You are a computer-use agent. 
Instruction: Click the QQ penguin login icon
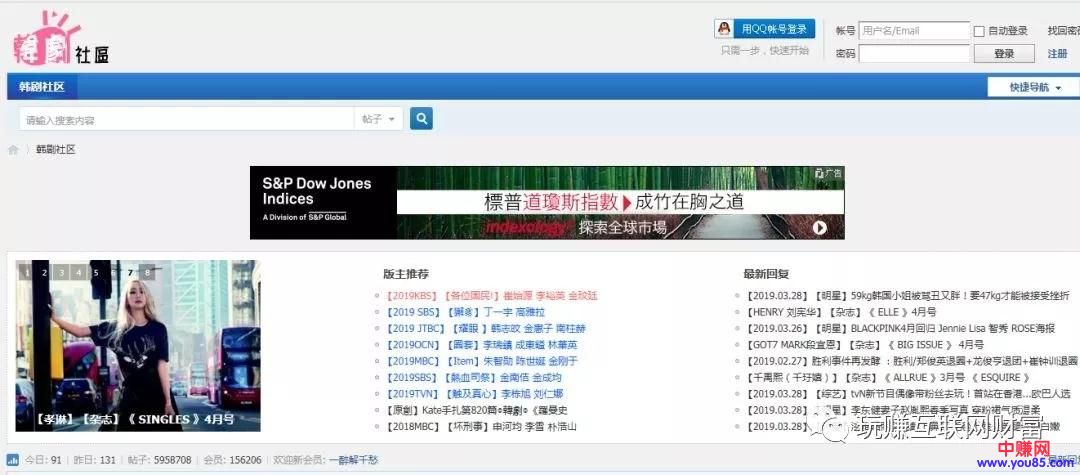point(725,29)
